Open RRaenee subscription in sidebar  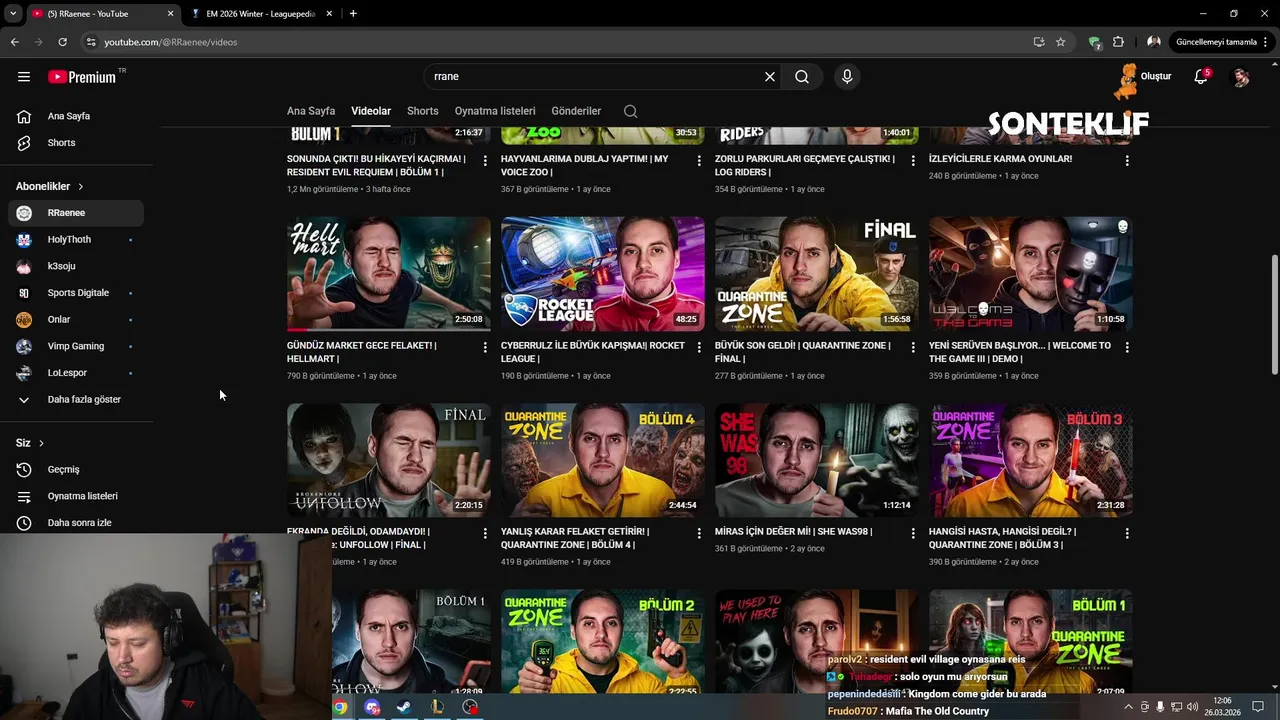[x=76, y=213]
